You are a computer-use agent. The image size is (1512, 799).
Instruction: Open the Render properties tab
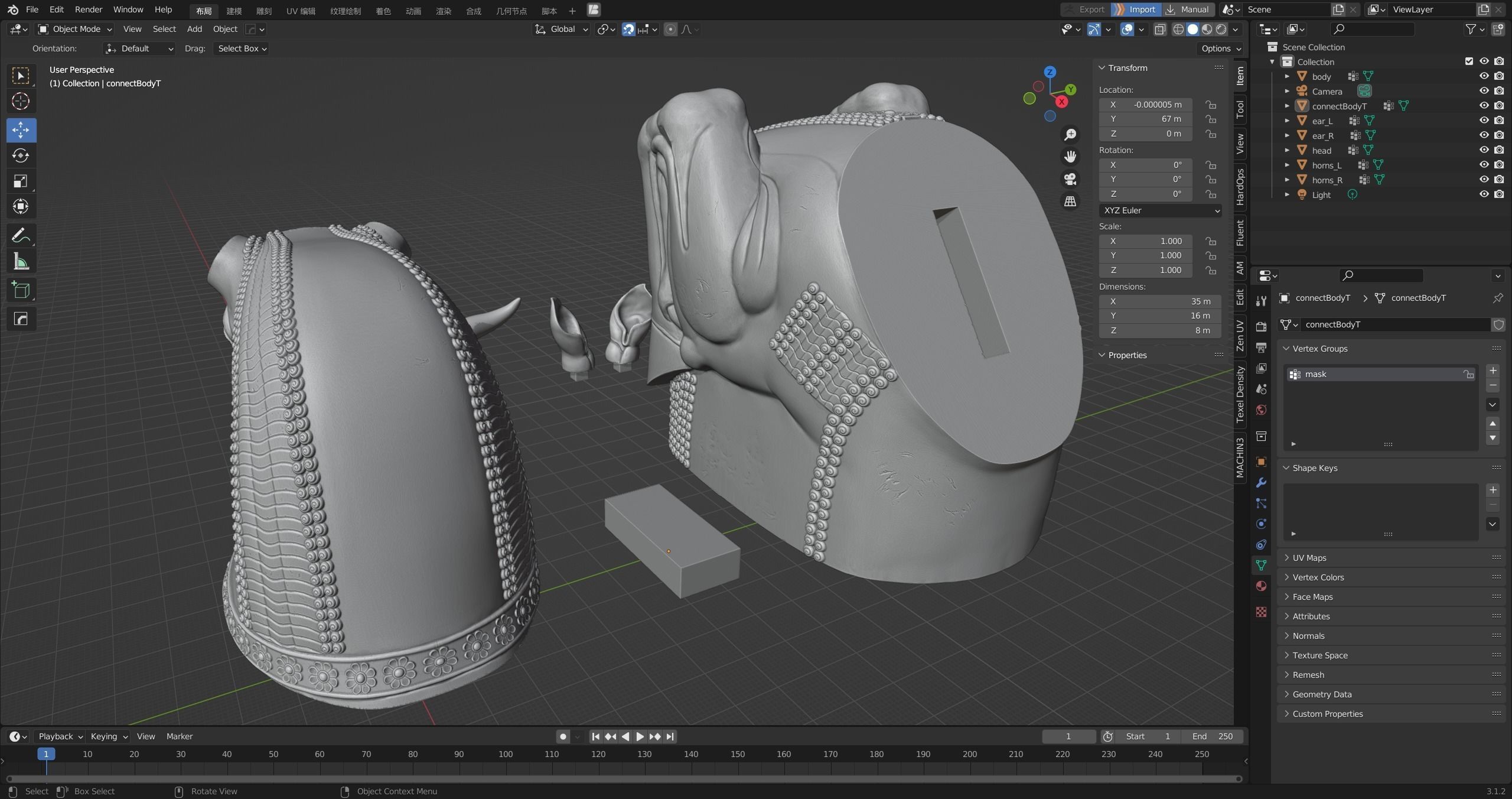pos(1262,327)
